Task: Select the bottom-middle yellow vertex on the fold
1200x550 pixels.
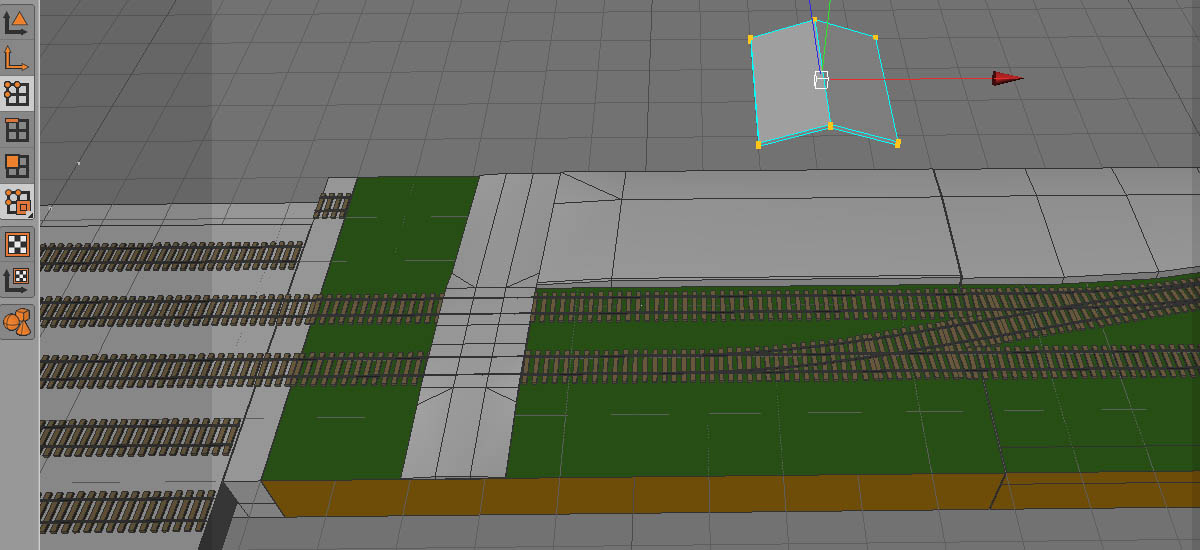Action: coord(830,126)
